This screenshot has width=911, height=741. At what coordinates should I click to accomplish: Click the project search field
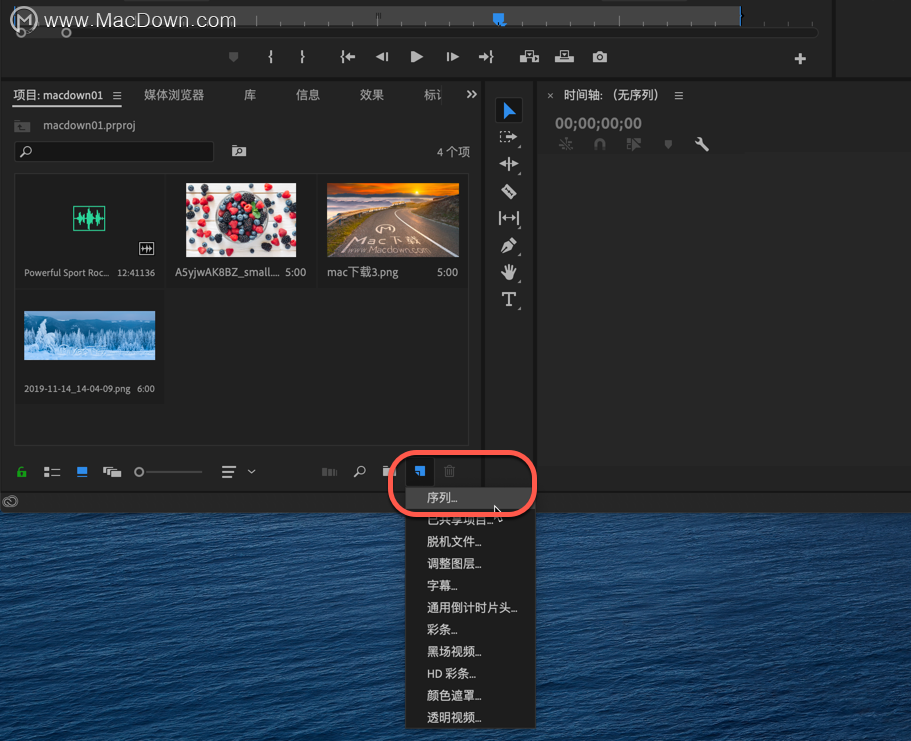pyautogui.click(x=114, y=152)
